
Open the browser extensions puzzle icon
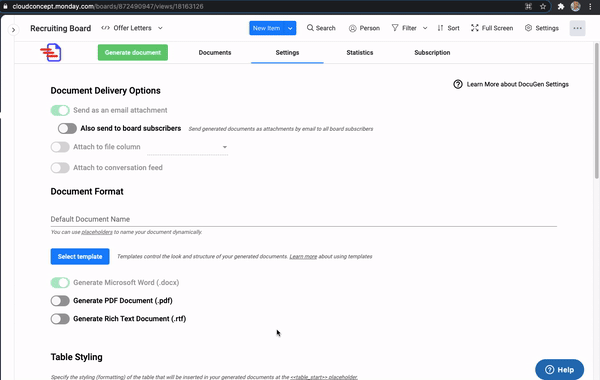561,7
